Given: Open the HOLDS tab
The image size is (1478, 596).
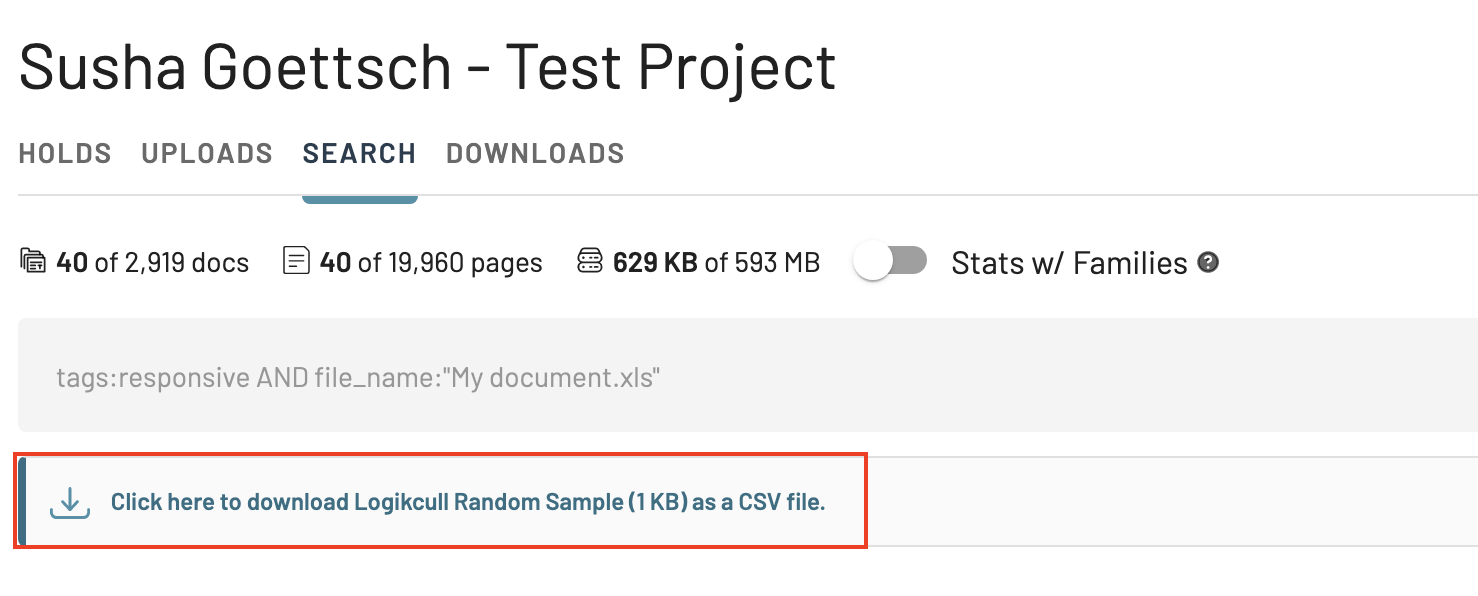Looking at the screenshot, I should (65, 153).
